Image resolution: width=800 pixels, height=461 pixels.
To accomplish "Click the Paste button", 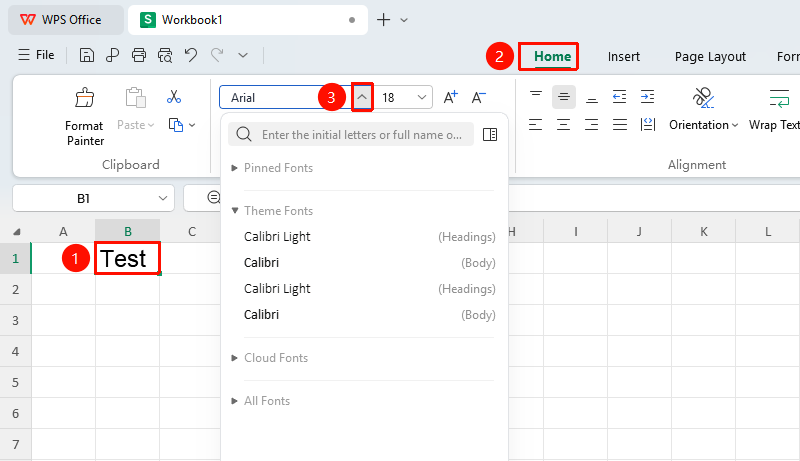I will 135,109.
